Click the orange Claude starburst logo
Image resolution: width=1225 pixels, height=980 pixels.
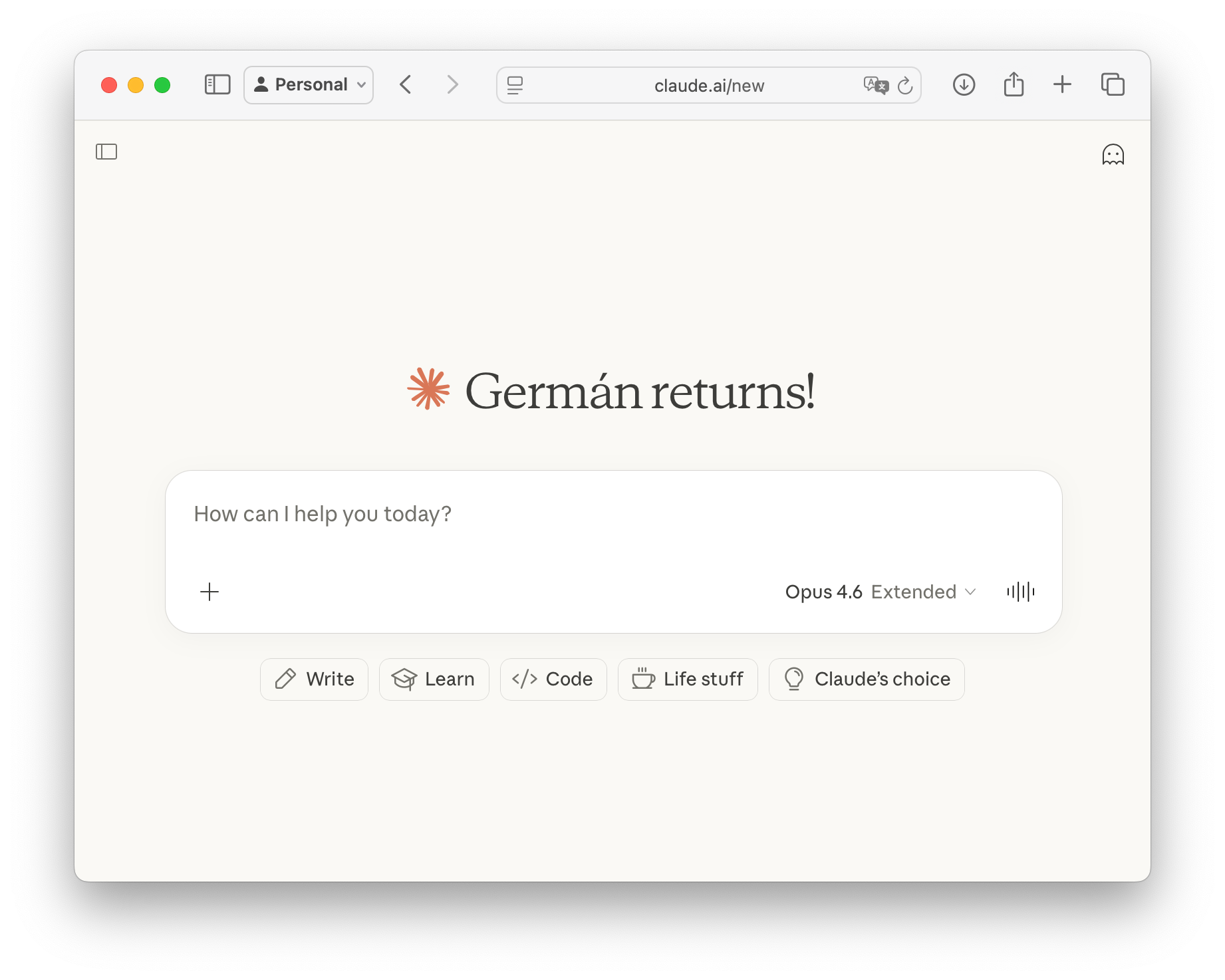point(428,389)
